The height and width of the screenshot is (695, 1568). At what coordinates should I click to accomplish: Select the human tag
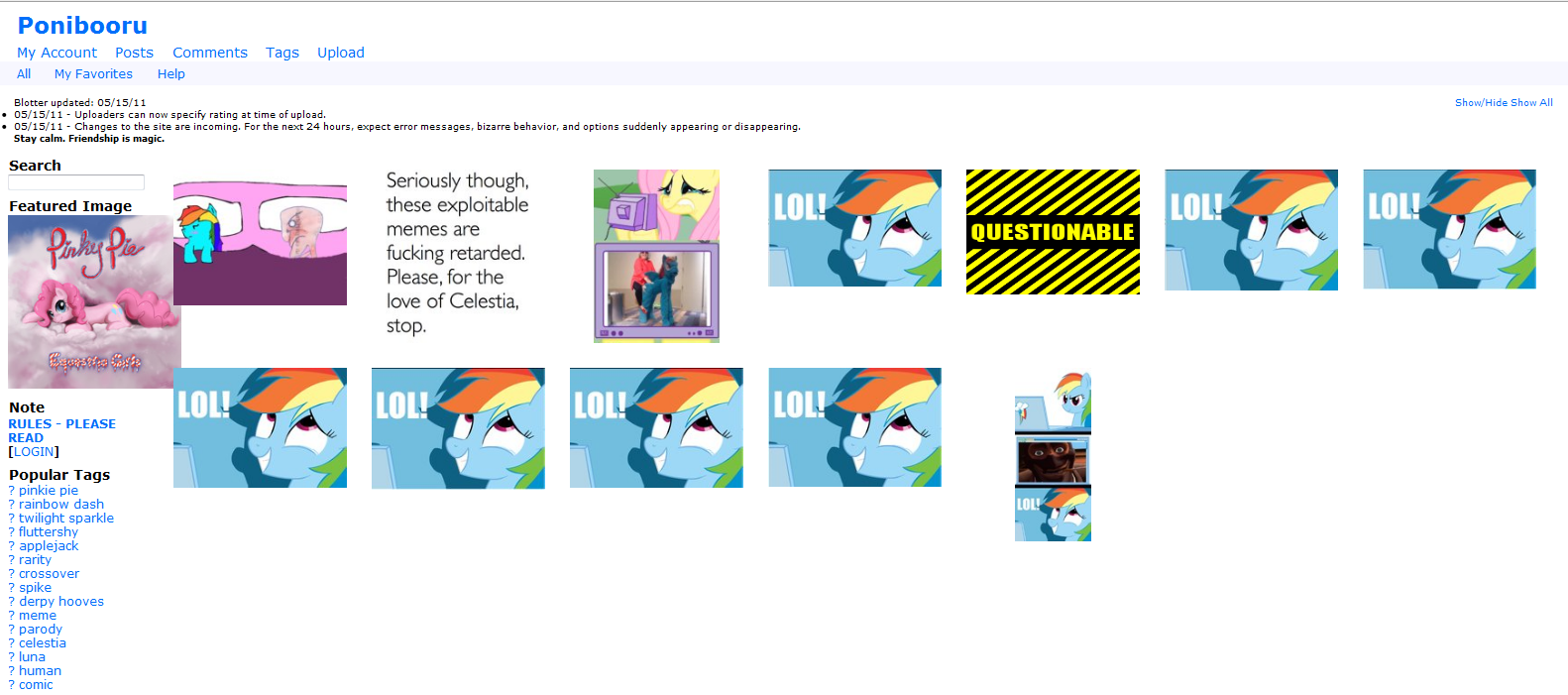(x=40, y=670)
